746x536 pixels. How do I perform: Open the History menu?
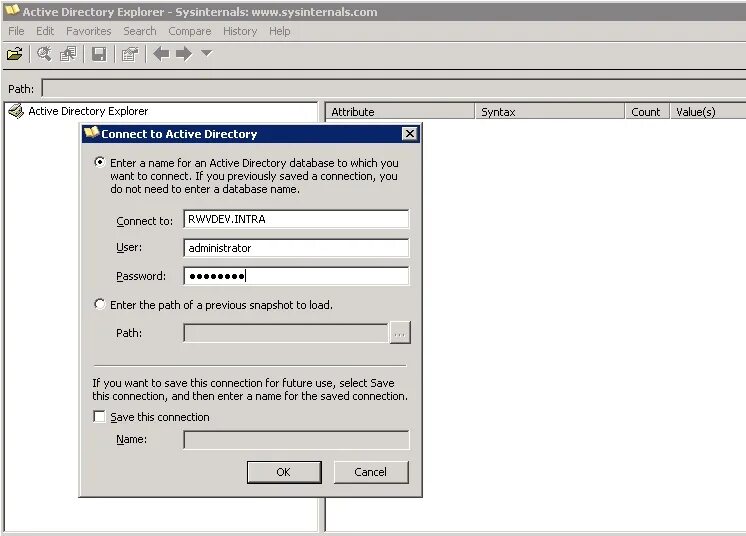pyautogui.click(x=240, y=31)
